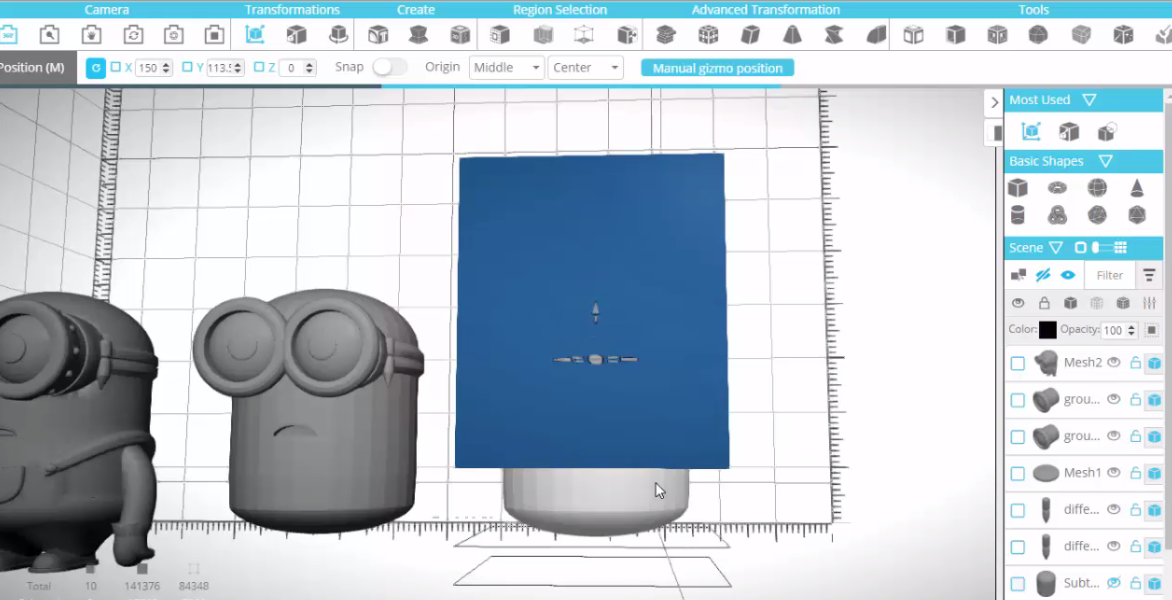Add a sphere from Basic Shapes
Screen dimensions: 1172x600
tap(1097, 188)
